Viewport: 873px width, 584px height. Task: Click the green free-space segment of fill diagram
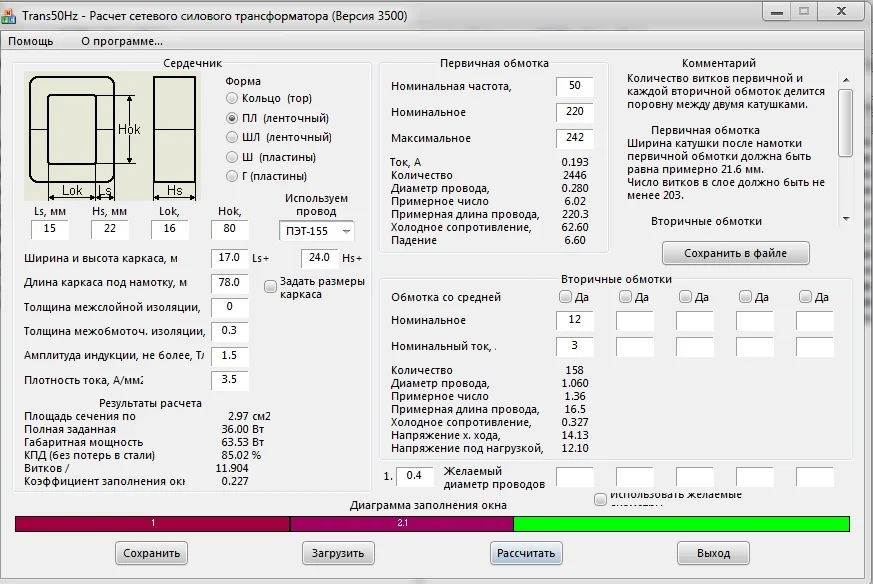(x=681, y=524)
